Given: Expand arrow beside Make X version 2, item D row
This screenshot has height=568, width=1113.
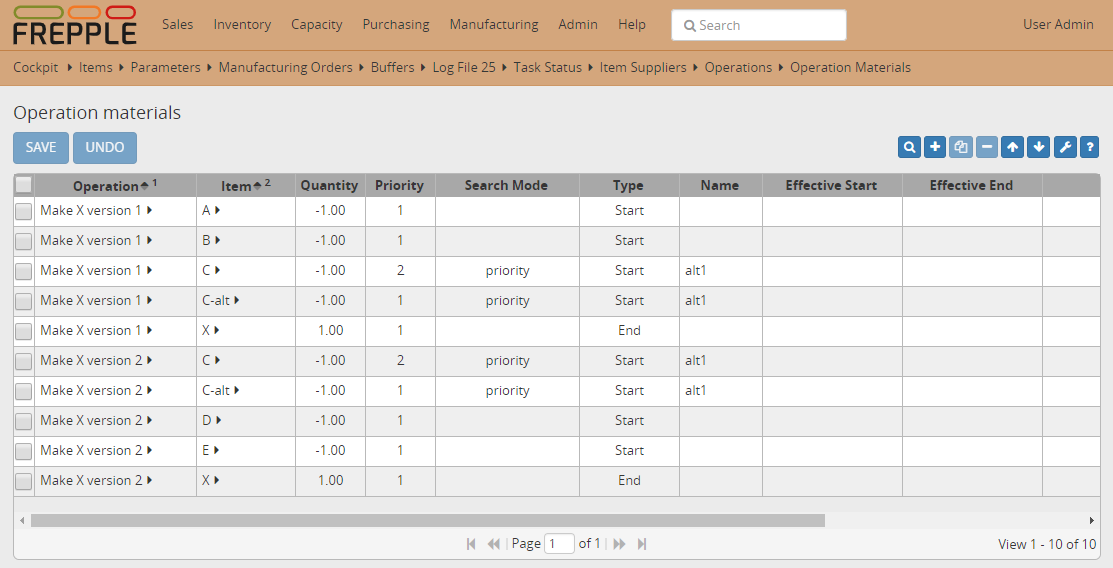Looking at the screenshot, I should [x=149, y=420].
